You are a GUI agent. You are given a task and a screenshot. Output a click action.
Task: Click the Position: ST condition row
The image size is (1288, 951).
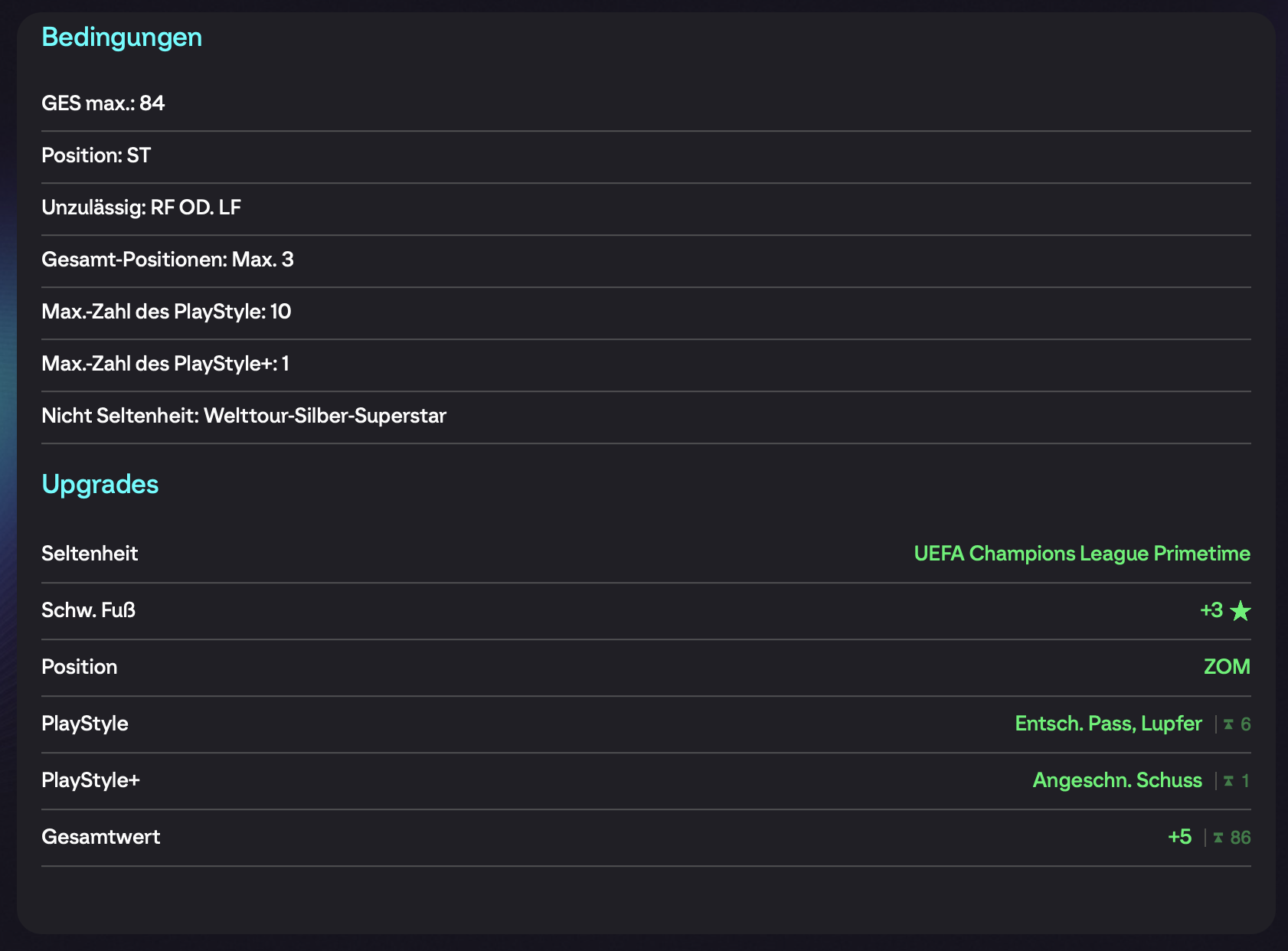tap(96, 155)
